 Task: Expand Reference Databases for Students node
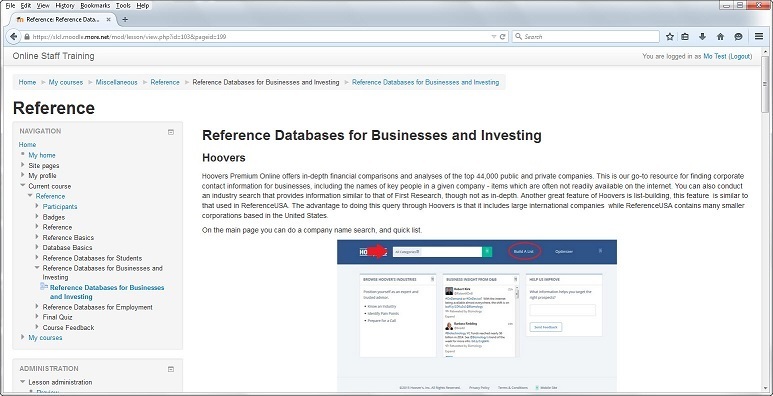[37, 257]
